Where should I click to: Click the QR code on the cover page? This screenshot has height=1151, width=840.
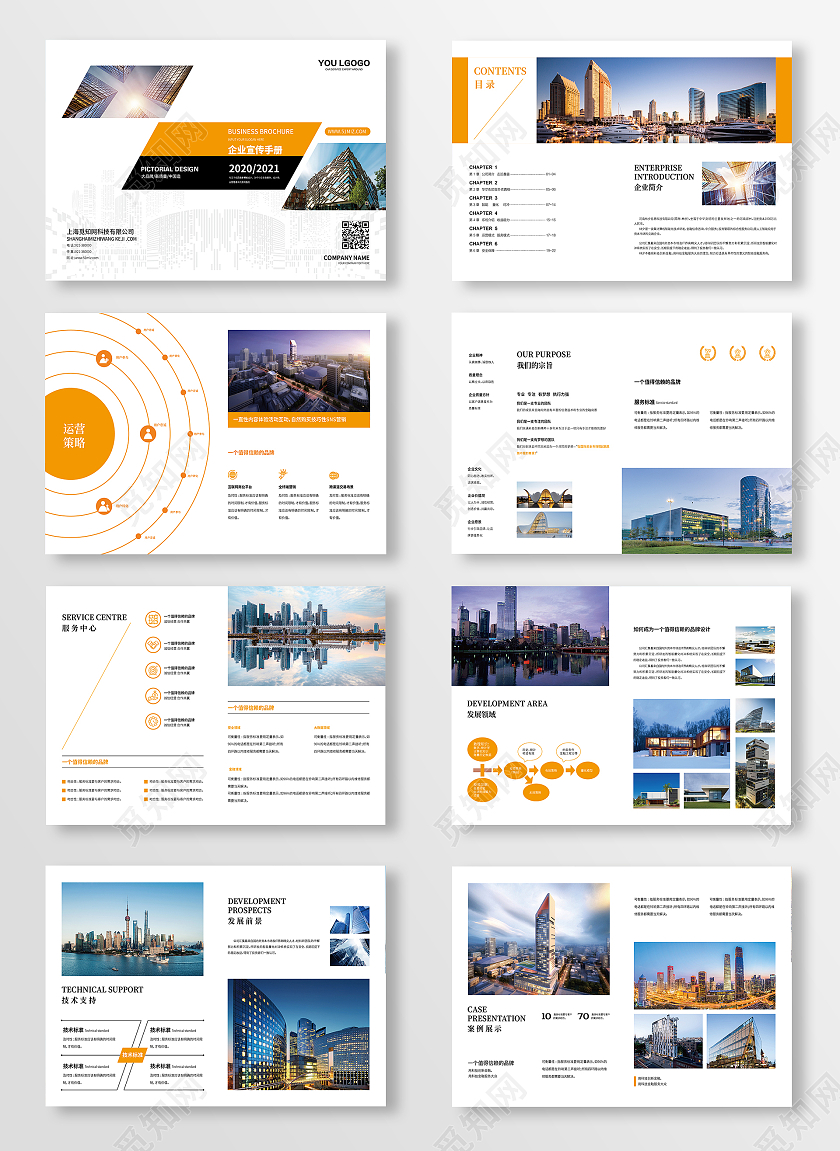pos(355,235)
